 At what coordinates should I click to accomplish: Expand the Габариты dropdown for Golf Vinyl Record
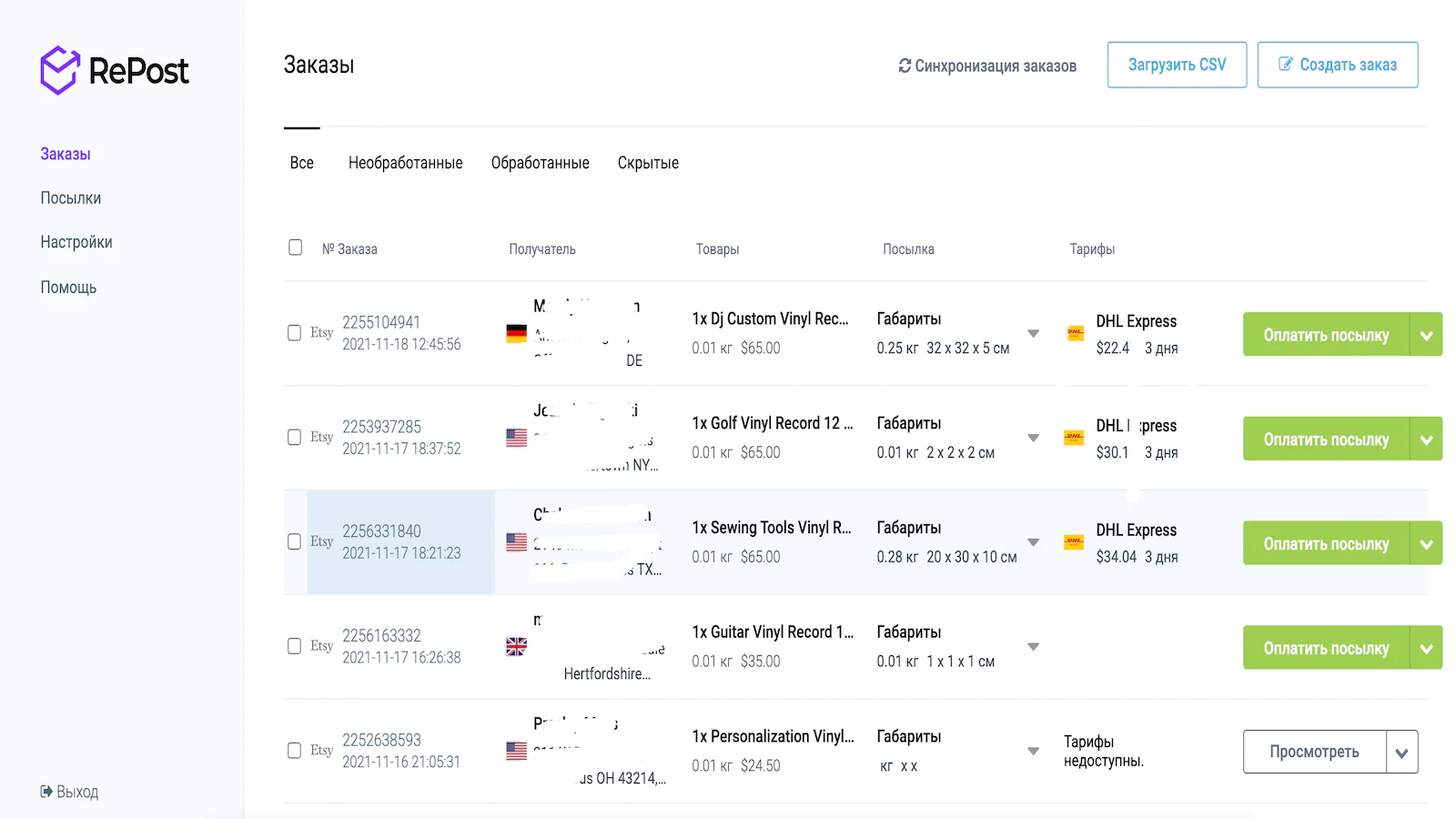(x=1033, y=438)
